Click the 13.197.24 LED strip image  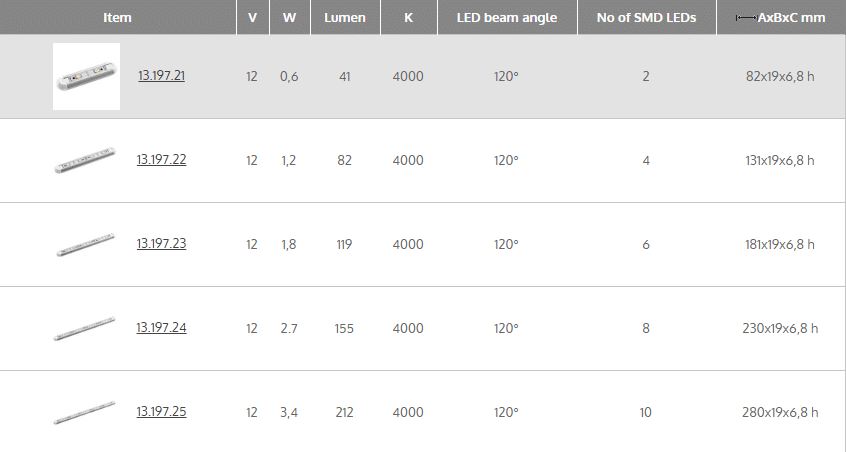click(83, 329)
